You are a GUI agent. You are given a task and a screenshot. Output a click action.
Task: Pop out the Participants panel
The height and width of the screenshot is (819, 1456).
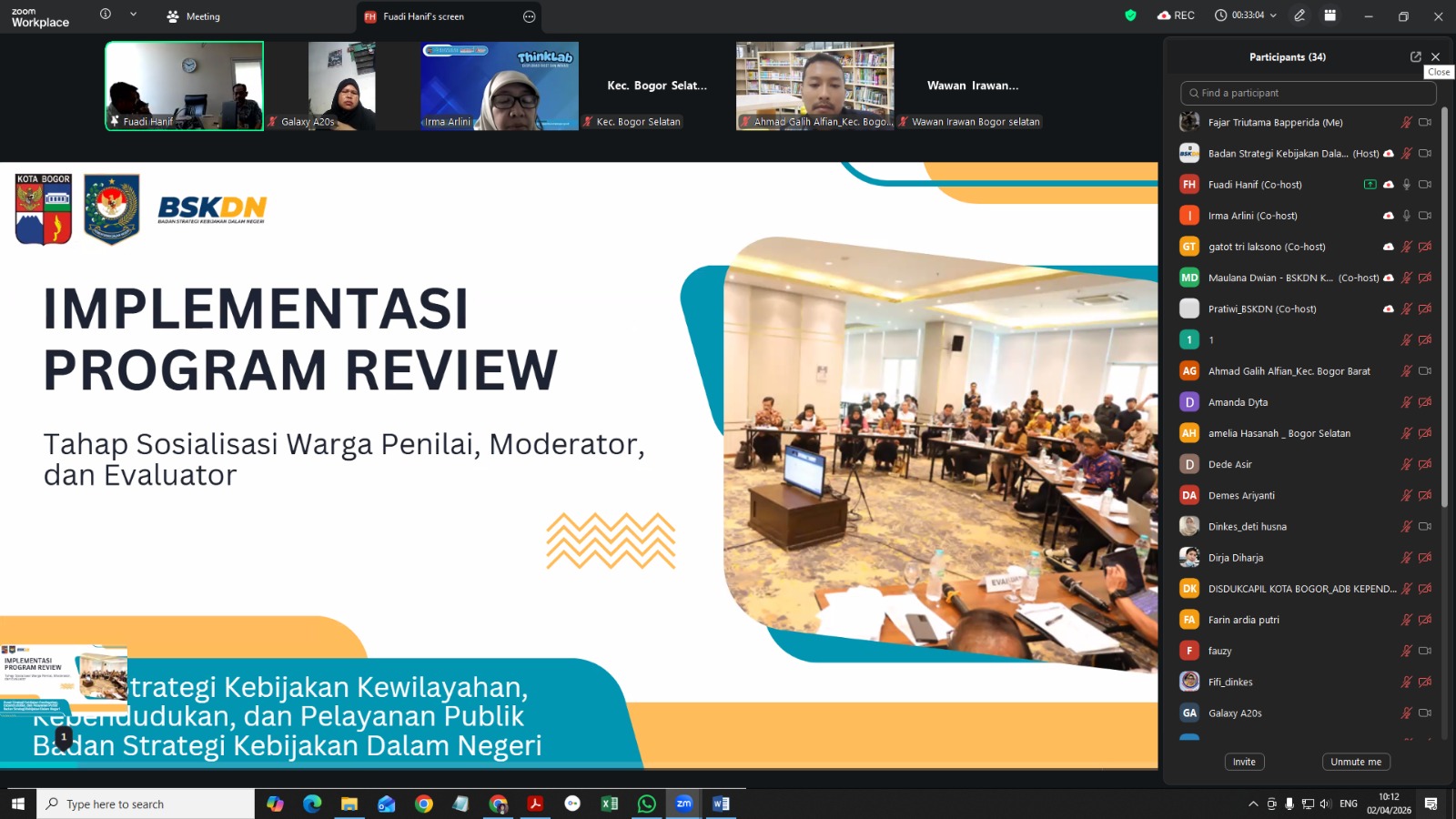[1415, 56]
